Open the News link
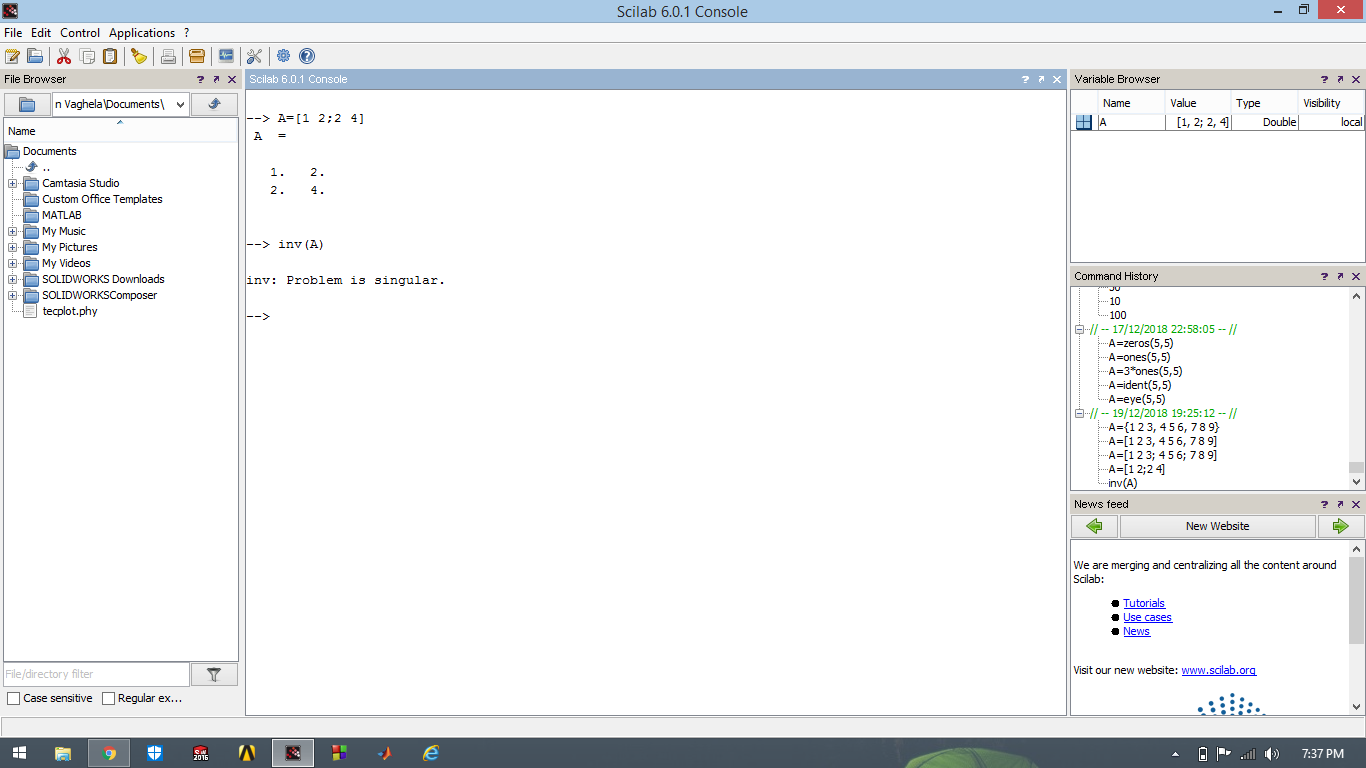 (x=1136, y=631)
